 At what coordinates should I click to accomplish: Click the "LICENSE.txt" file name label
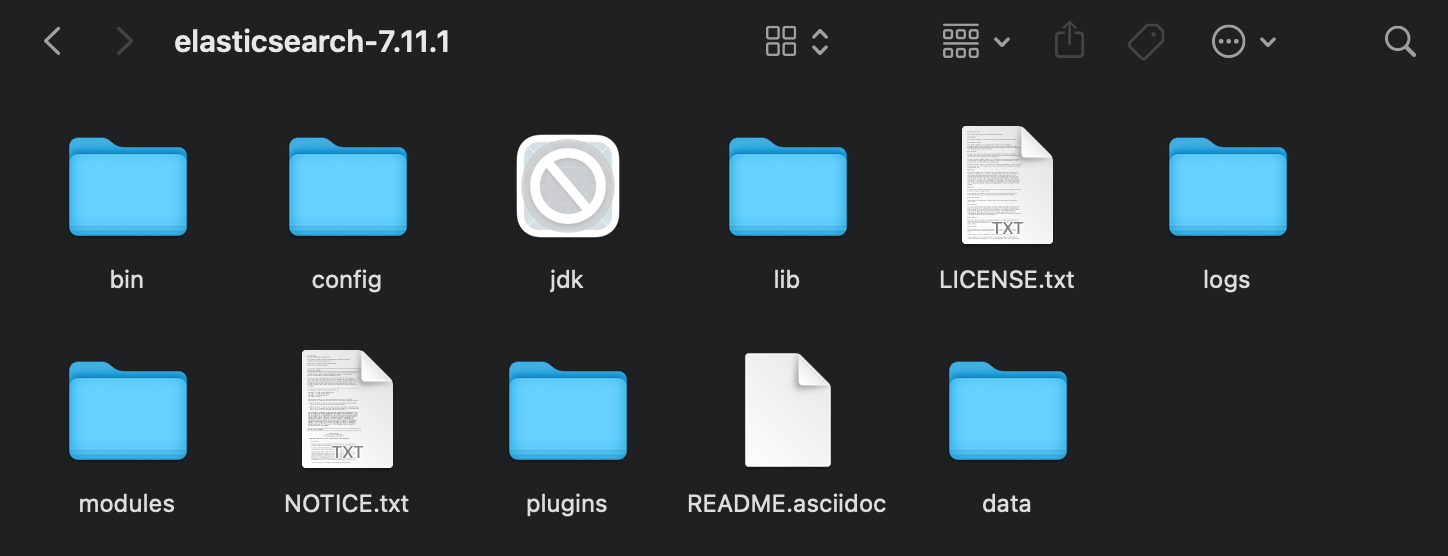click(x=1007, y=279)
